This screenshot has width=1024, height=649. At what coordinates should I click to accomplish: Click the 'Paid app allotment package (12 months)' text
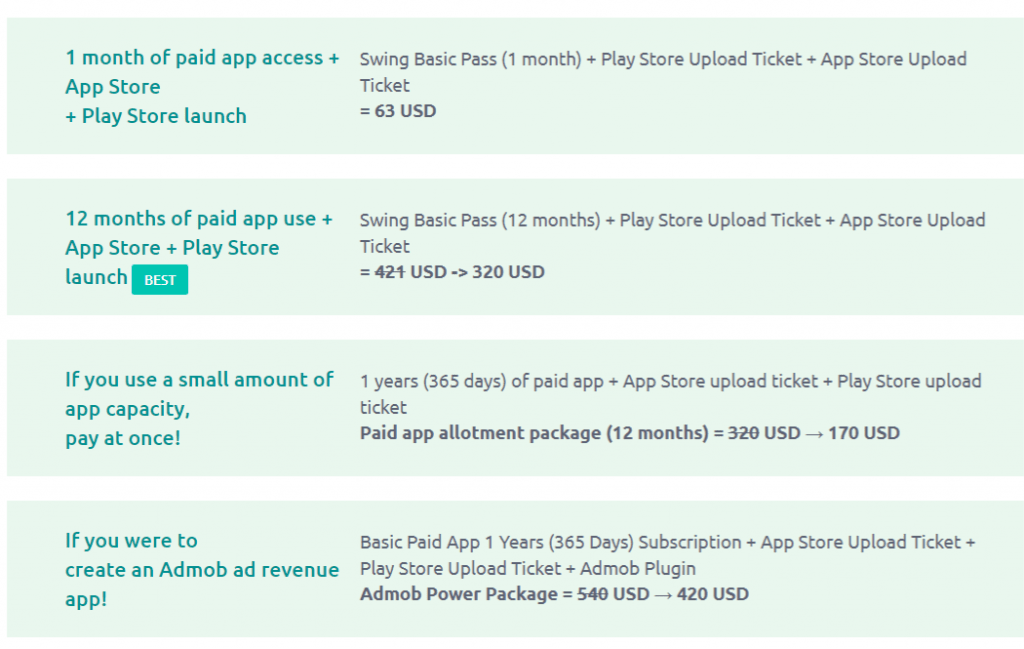point(534,434)
